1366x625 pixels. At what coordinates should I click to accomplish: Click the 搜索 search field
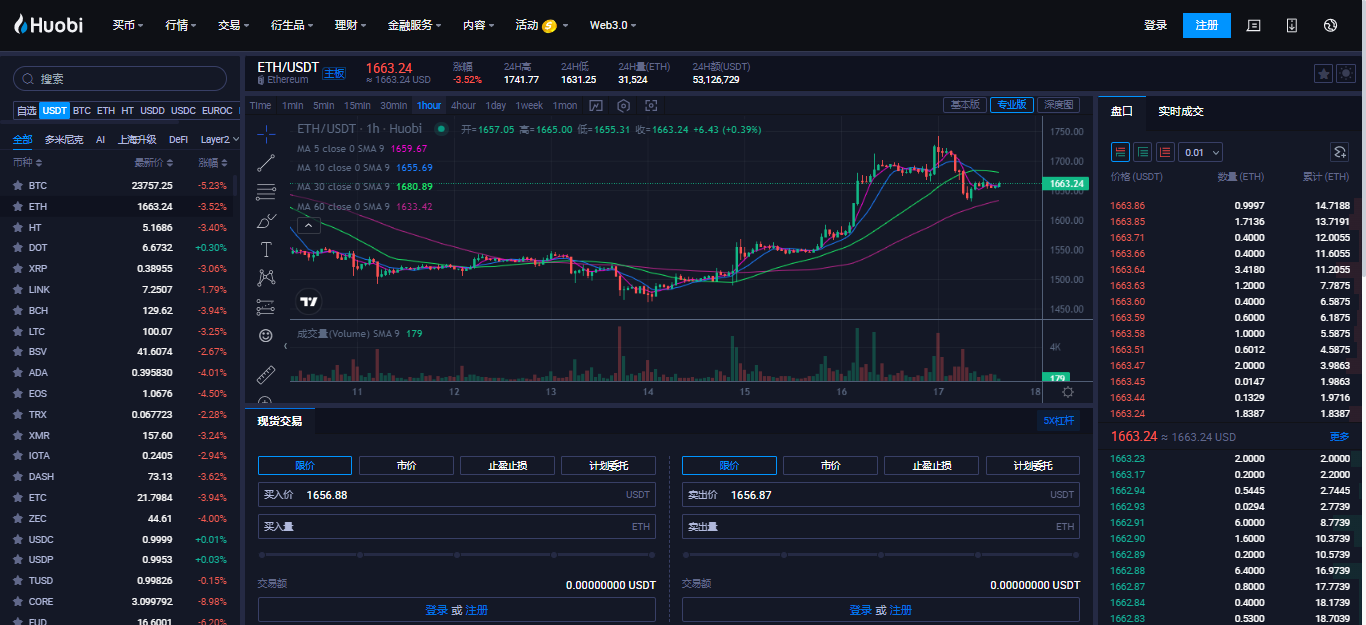pyautogui.click(x=120, y=79)
